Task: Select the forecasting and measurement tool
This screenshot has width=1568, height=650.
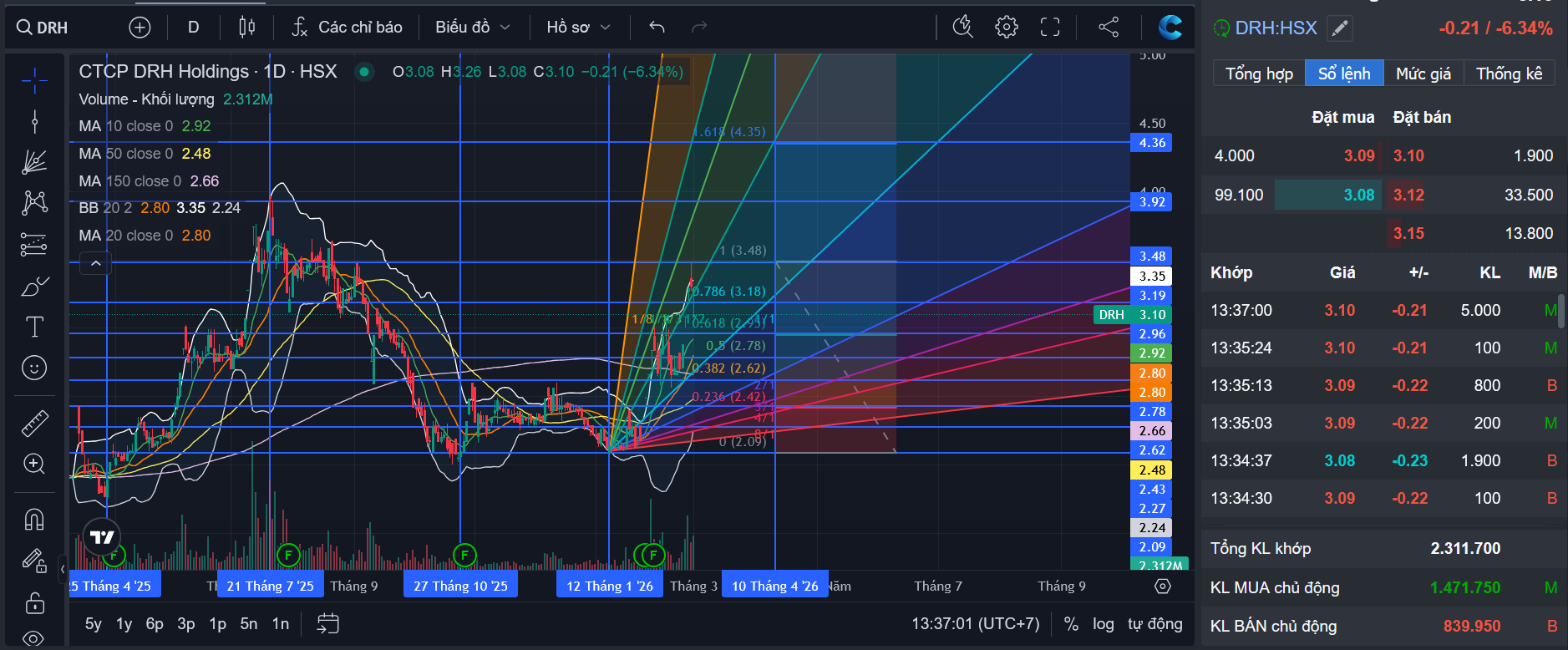Action: 34,244
